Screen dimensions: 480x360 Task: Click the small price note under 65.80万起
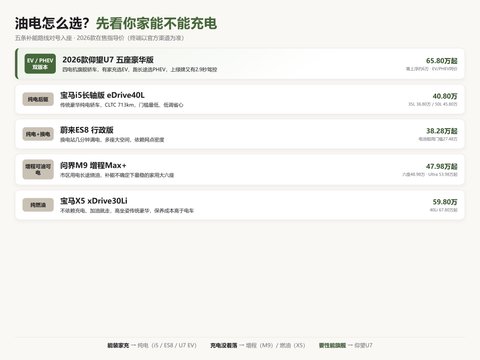pos(431,69)
